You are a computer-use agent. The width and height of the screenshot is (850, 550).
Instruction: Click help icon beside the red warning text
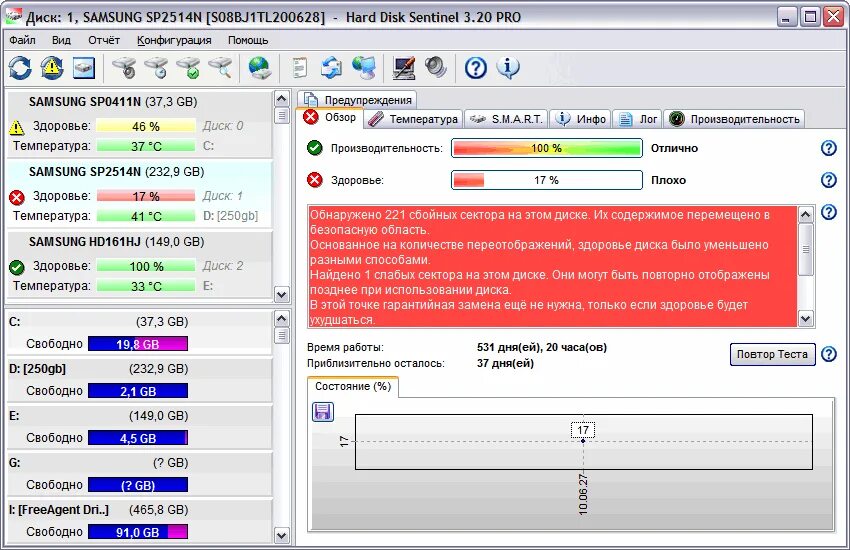pyautogui.click(x=829, y=212)
